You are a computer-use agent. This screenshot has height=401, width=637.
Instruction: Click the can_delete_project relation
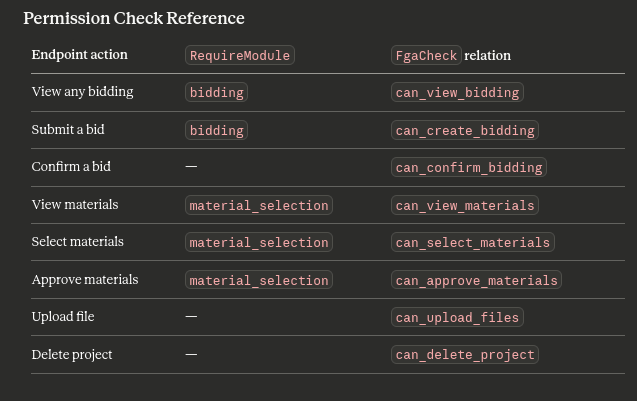(465, 355)
